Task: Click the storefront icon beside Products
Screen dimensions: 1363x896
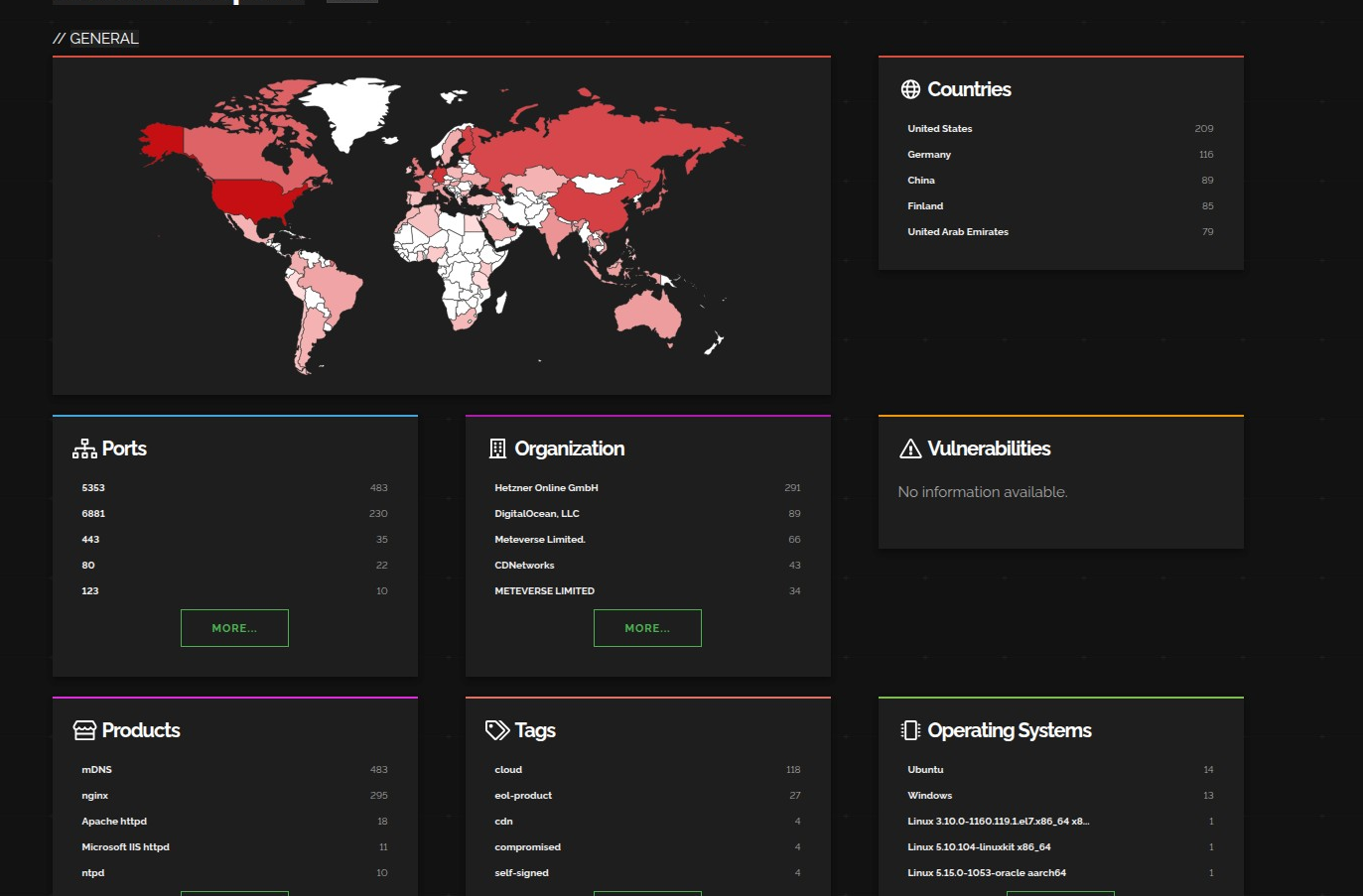Action: [84, 730]
